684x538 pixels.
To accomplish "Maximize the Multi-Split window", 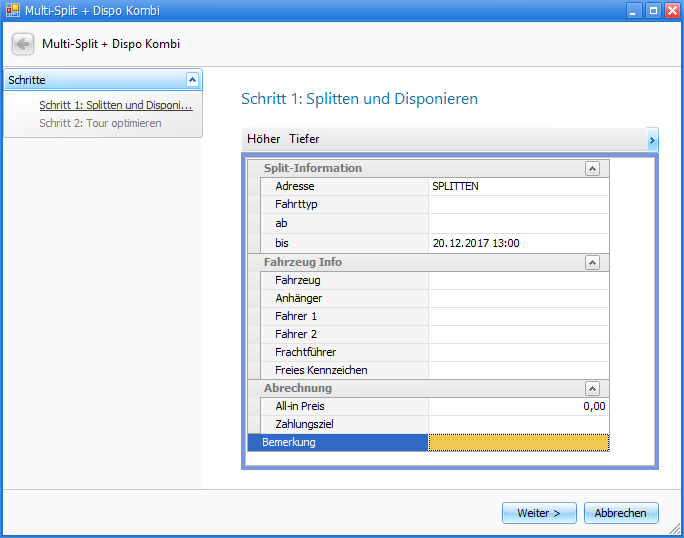I will pyautogui.click(x=653, y=11).
